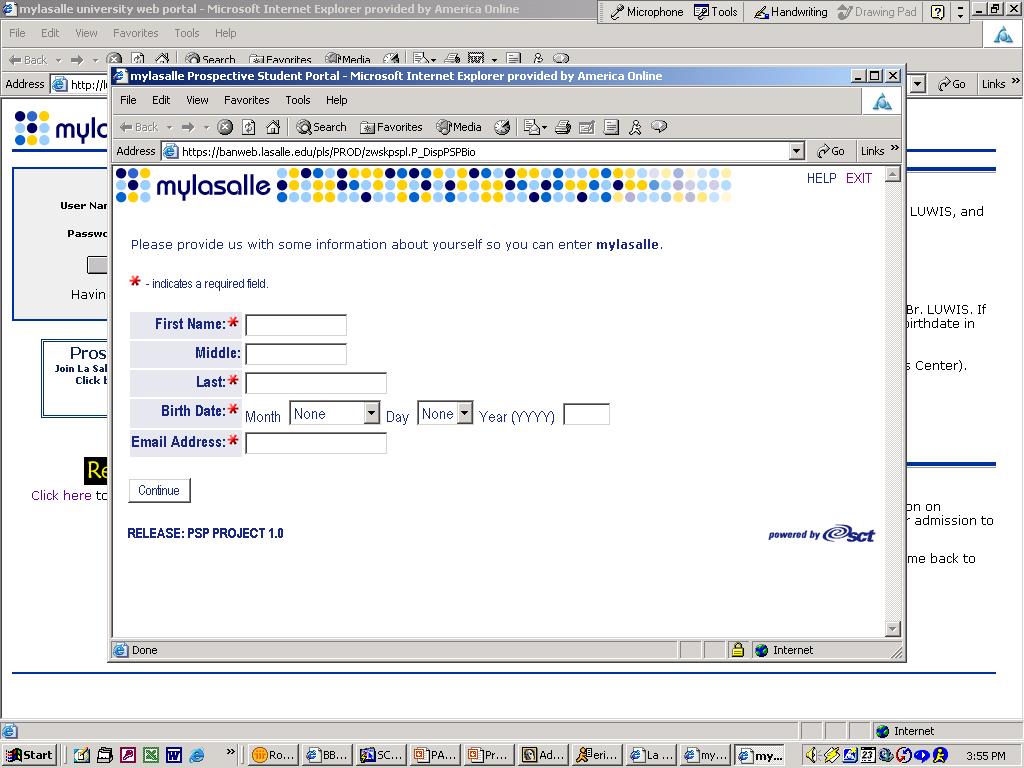Viewport: 1024px width, 768px height.
Task: Click the padlock security icon in the status bar
Action: click(738, 650)
